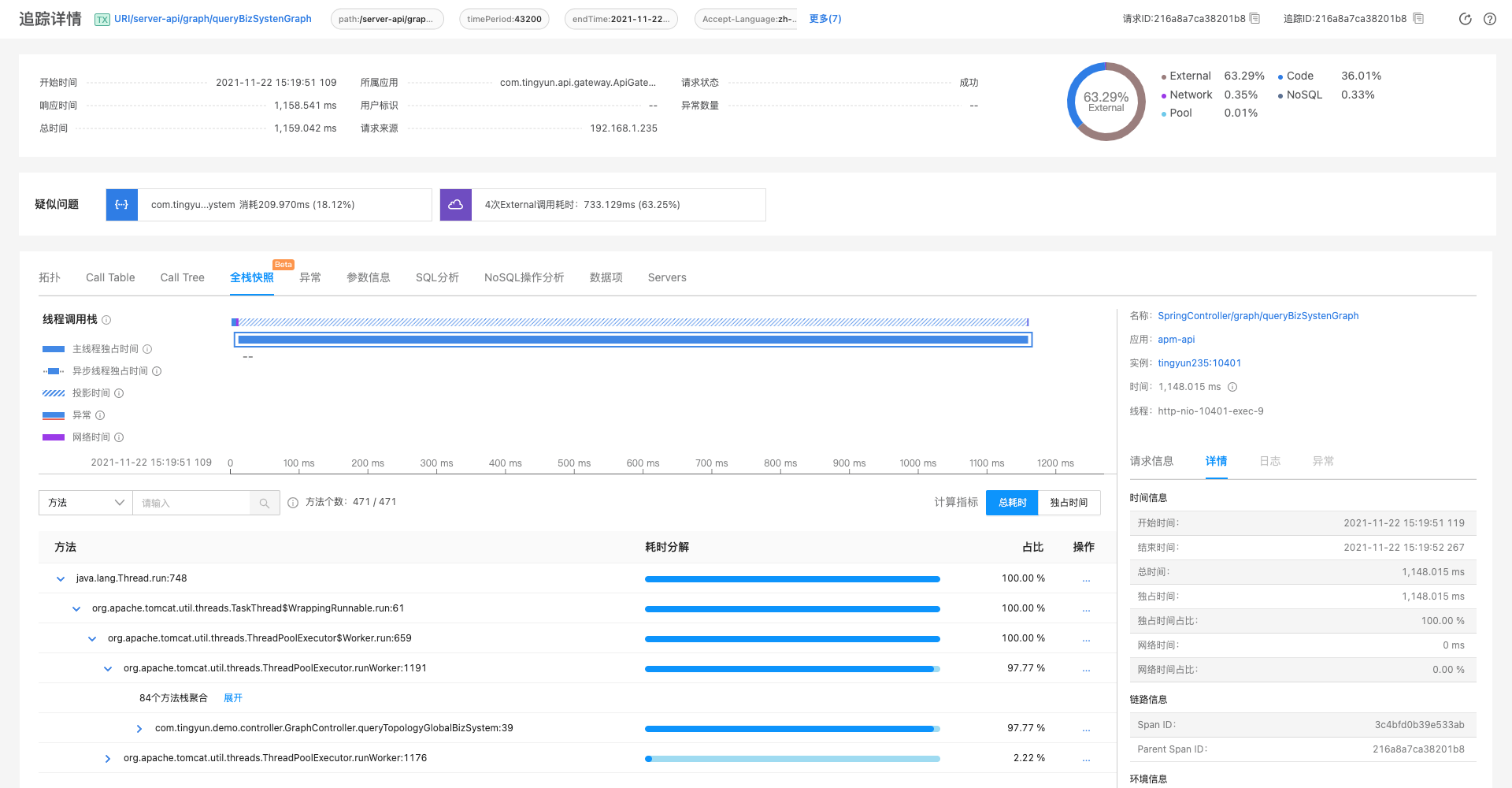Click the TX transaction type icon

click(102, 20)
